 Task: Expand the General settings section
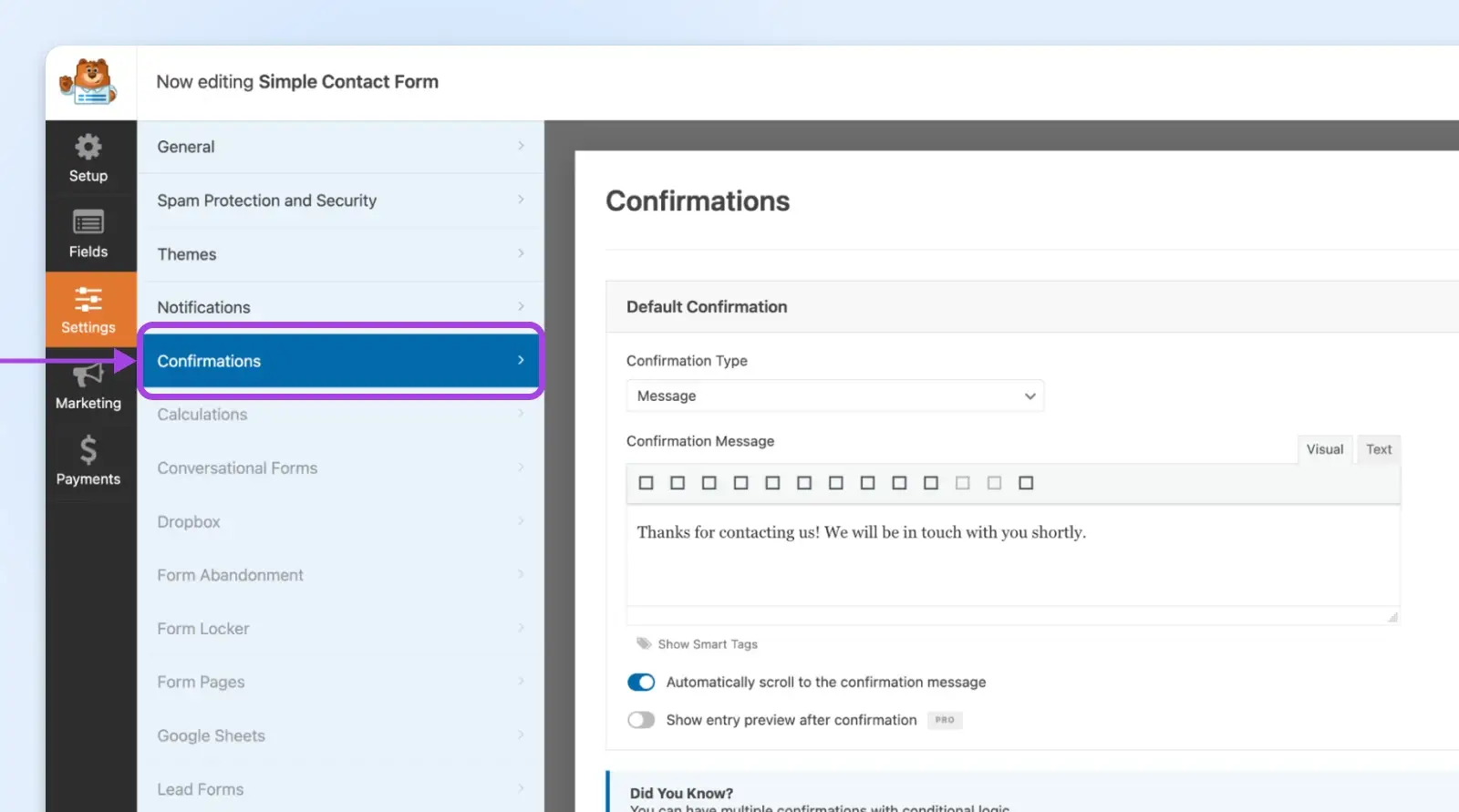tap(340, 147)
